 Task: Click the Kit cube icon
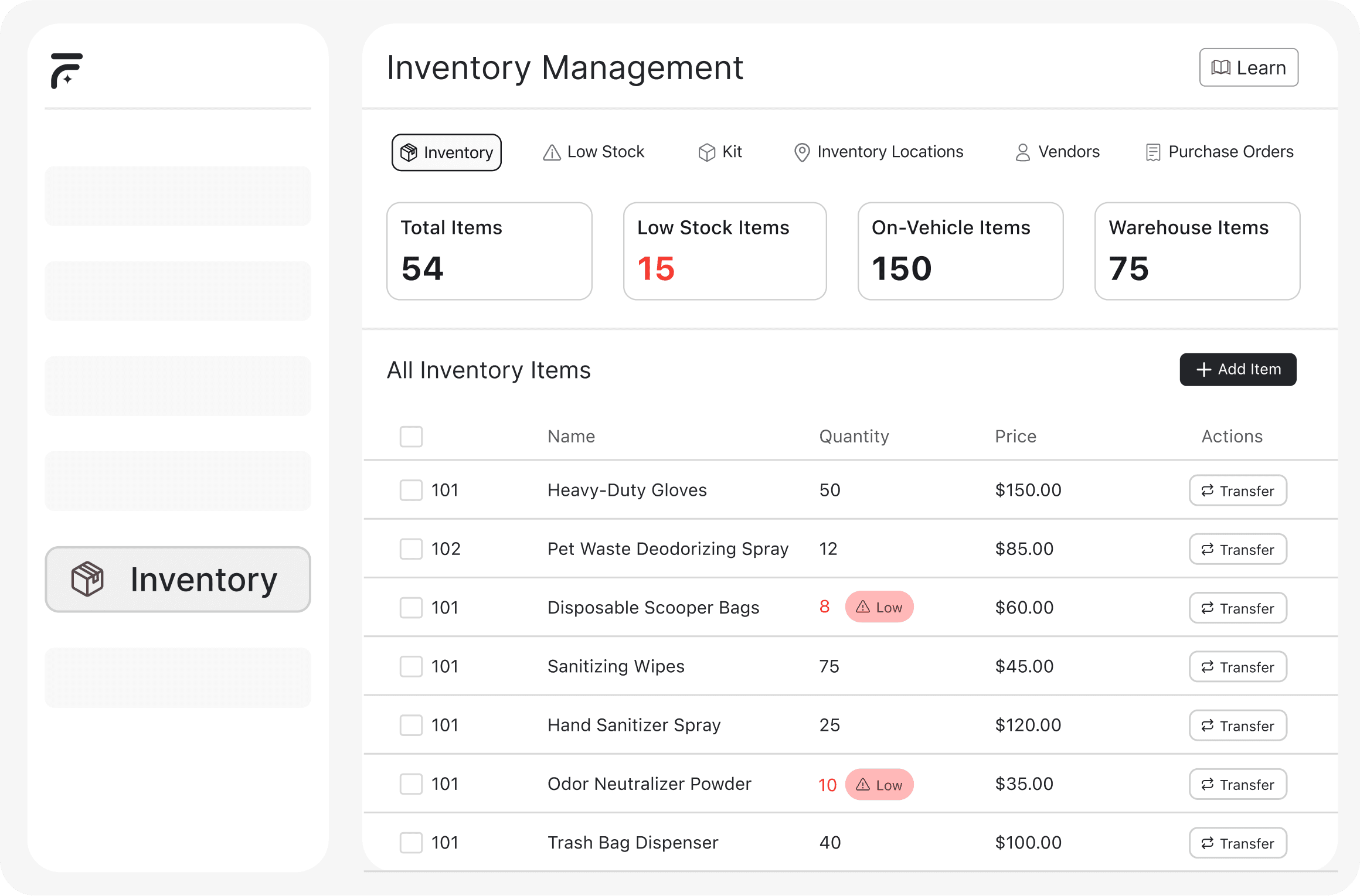click(x=706, y=152)
